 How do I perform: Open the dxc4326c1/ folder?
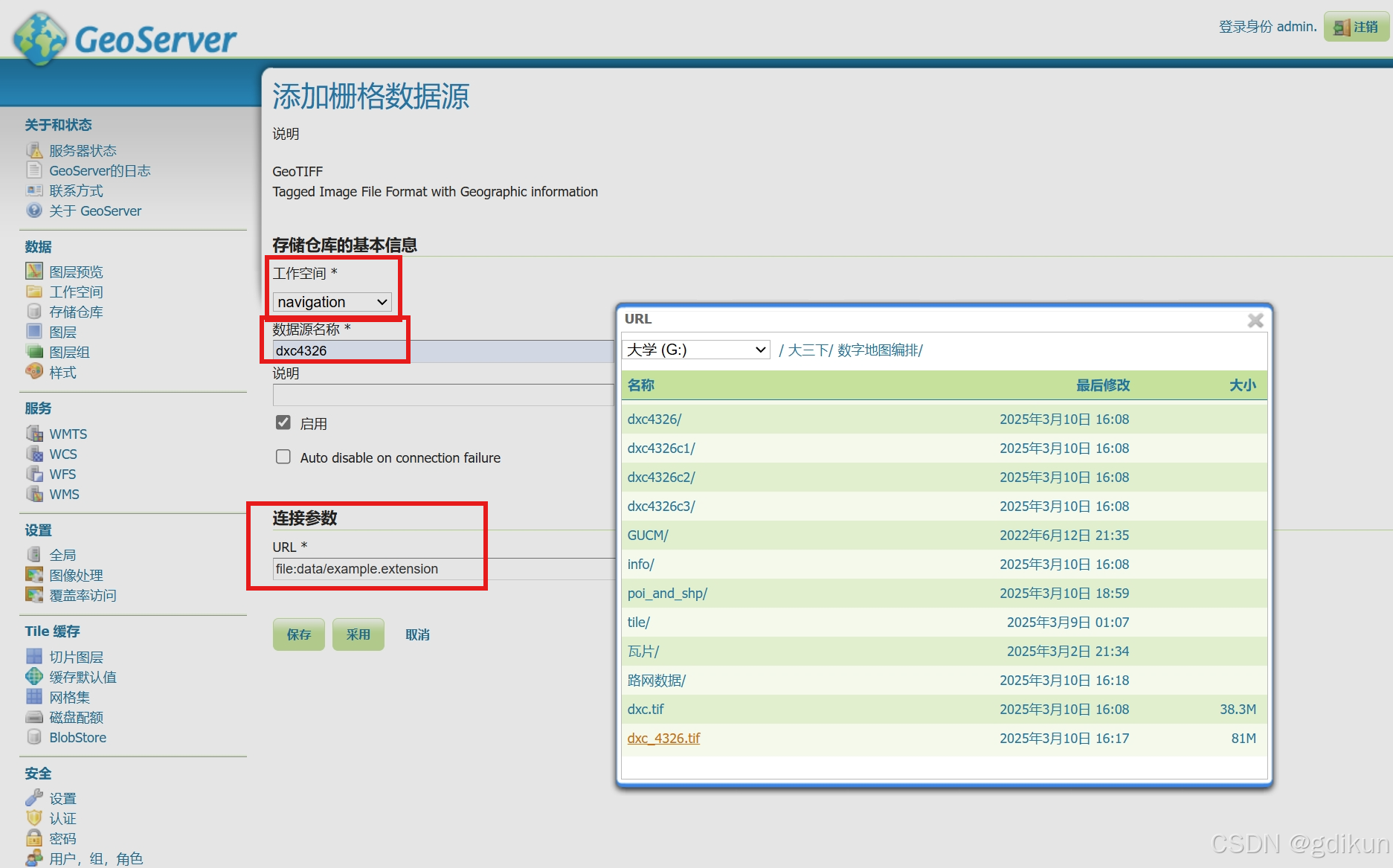coord(661,449)
